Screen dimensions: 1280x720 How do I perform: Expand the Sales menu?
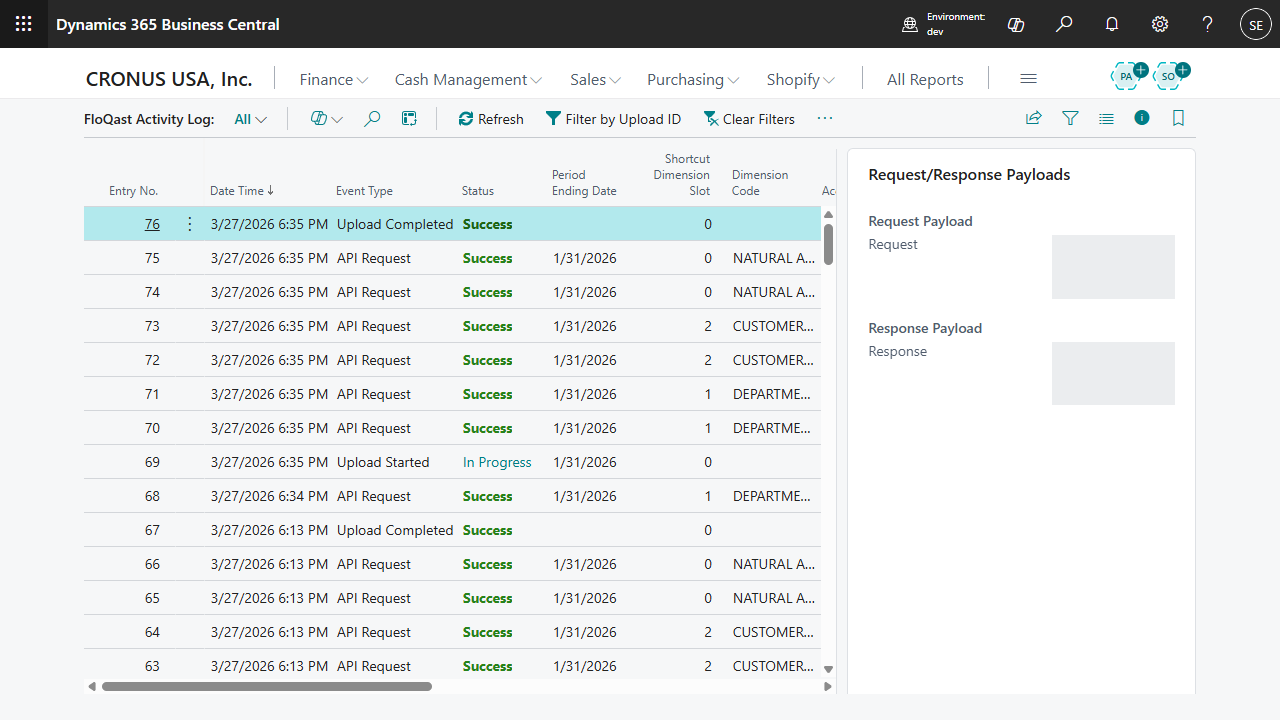click(x=596, y=79)
